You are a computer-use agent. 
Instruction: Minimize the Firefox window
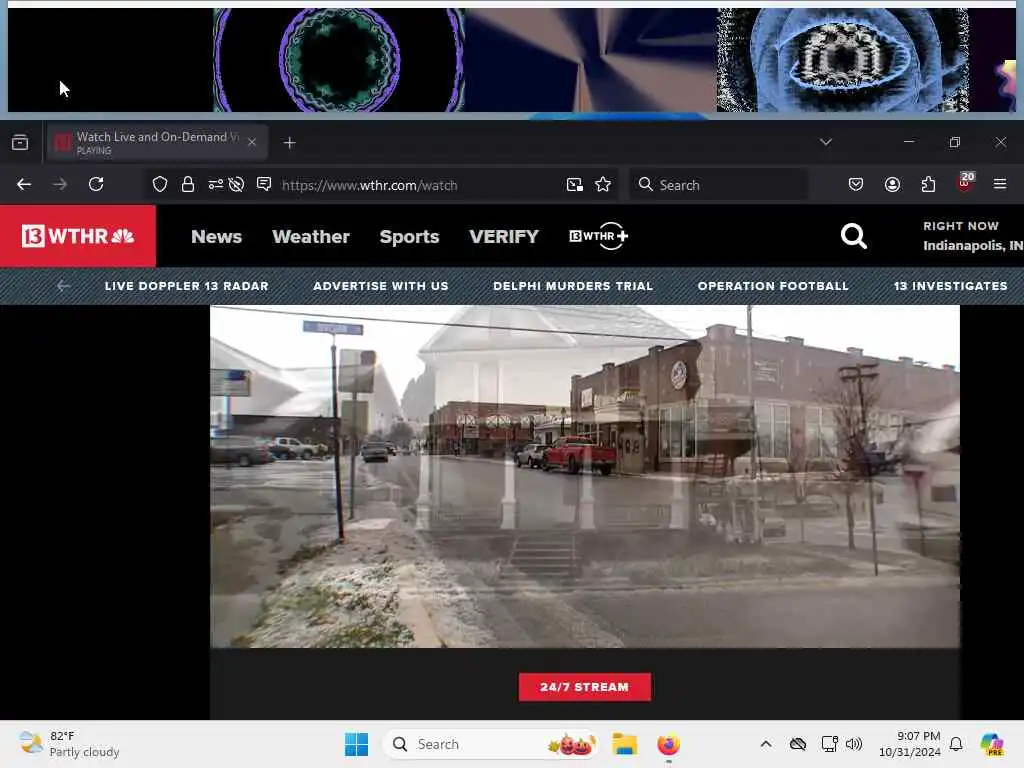point(909,142)
